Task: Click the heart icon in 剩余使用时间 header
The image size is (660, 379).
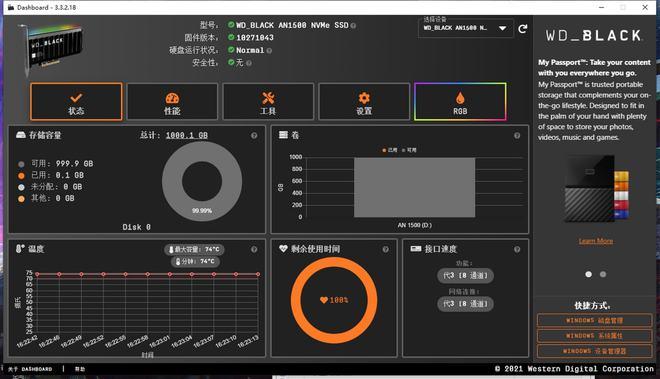Action: click(x=283, y=248)
